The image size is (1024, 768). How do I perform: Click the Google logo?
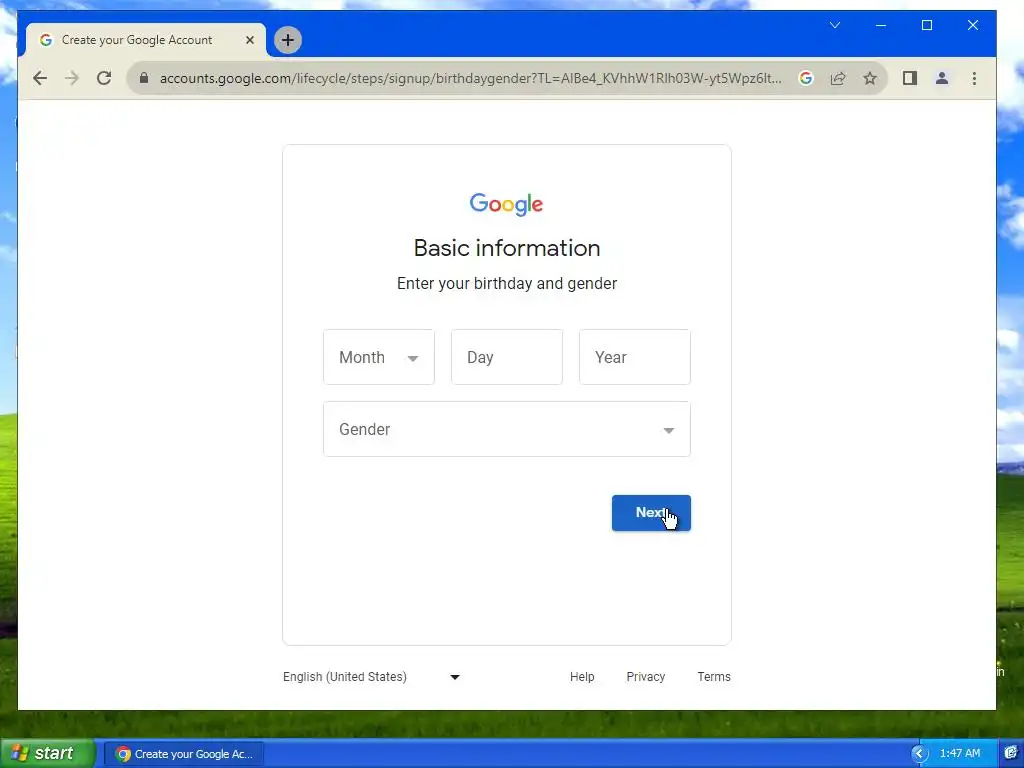pos(506,204)
